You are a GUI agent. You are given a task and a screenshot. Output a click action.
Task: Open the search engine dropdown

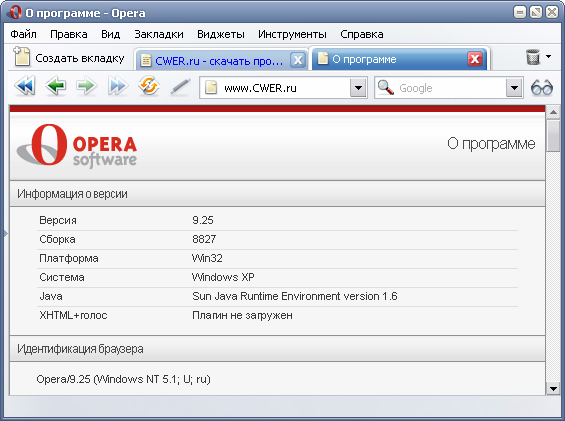pyautogui.click(x=514, y=88)
